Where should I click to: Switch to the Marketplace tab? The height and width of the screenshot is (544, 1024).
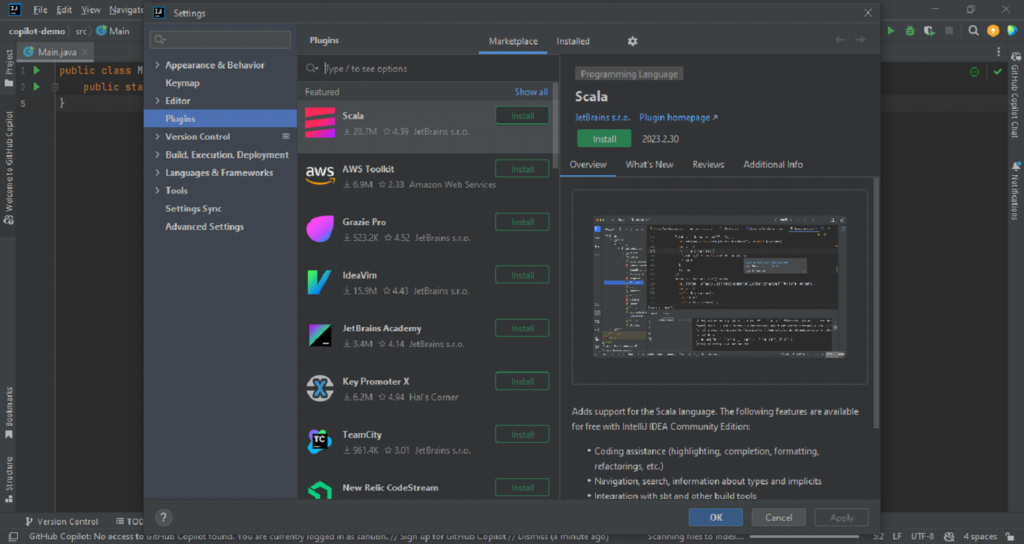click(x=513, y=41)
